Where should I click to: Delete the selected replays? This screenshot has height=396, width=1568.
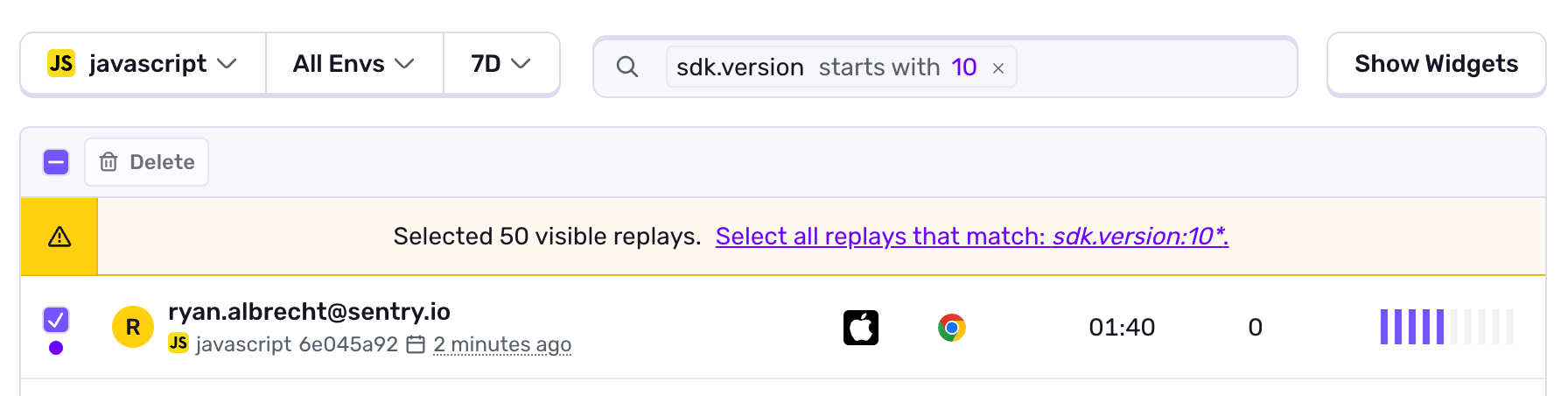tap(146, 162)
